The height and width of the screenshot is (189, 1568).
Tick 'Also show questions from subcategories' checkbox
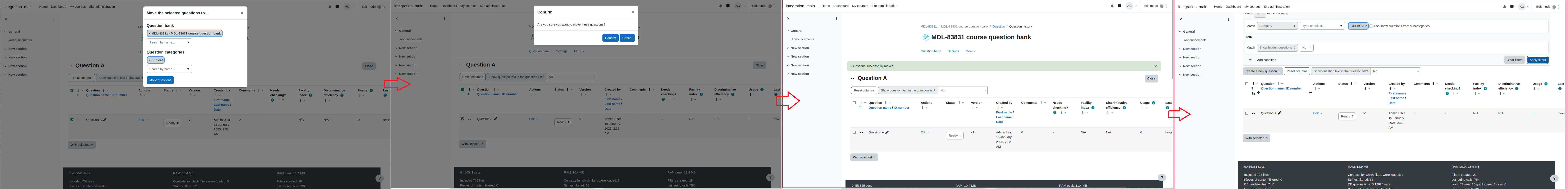(x=1371, y=26)
